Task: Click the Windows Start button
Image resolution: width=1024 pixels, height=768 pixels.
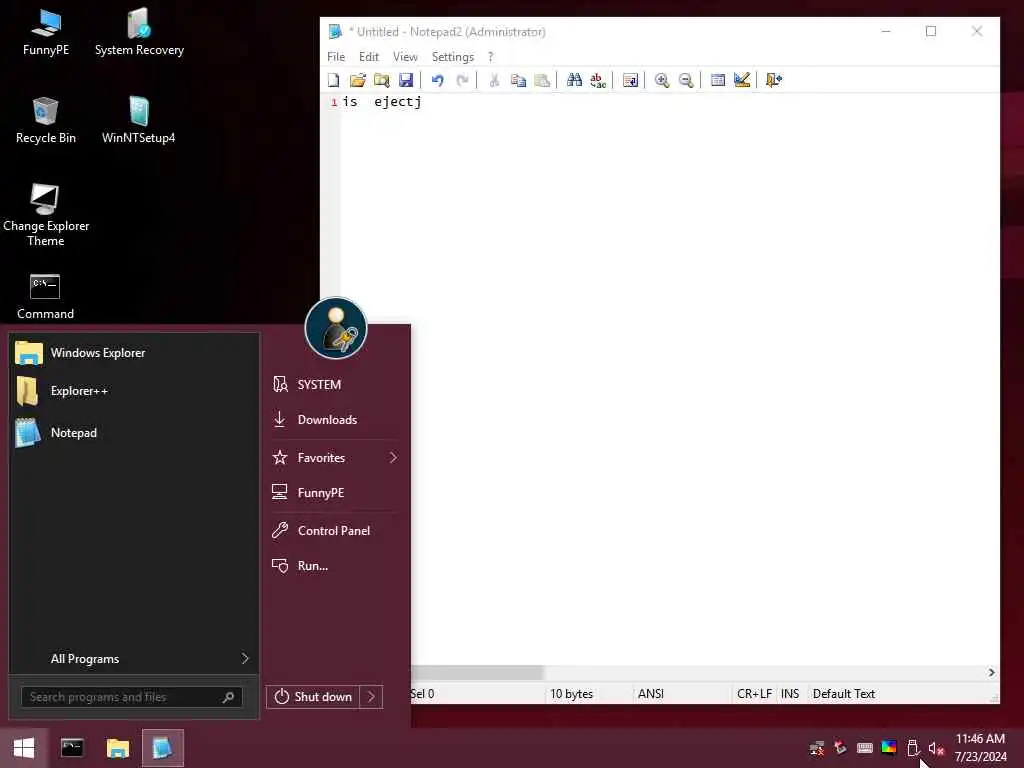Action: click(24, 748)
